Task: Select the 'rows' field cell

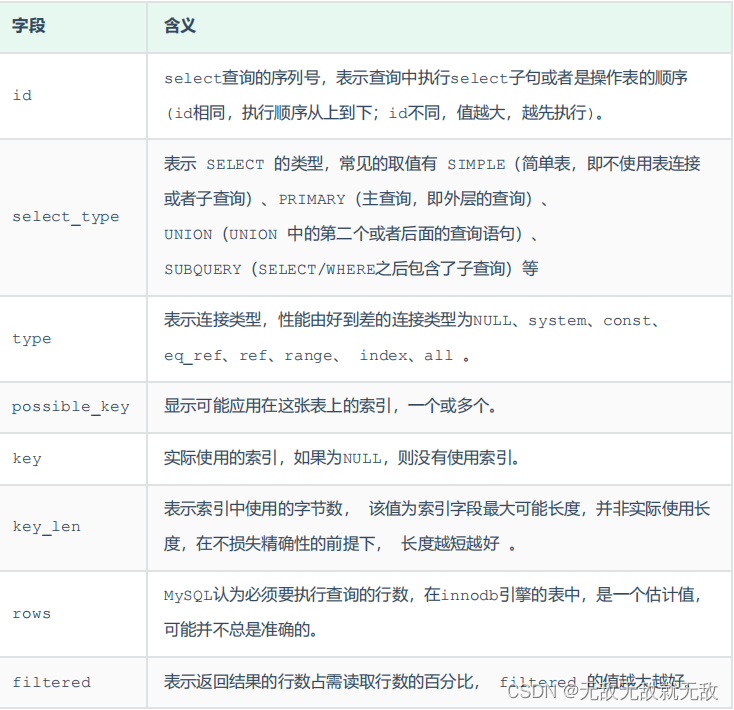Action: pos(73,614)
